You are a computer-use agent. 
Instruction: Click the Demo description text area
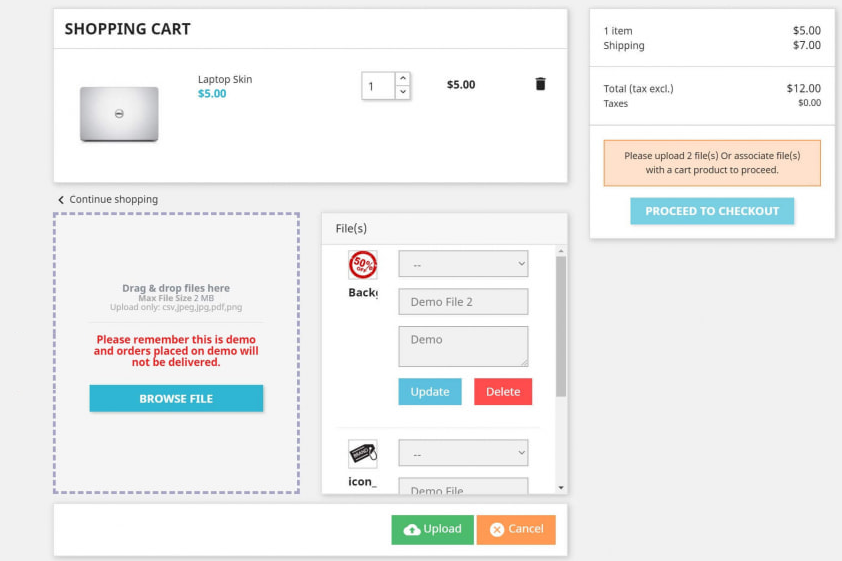tap(462, 346)
